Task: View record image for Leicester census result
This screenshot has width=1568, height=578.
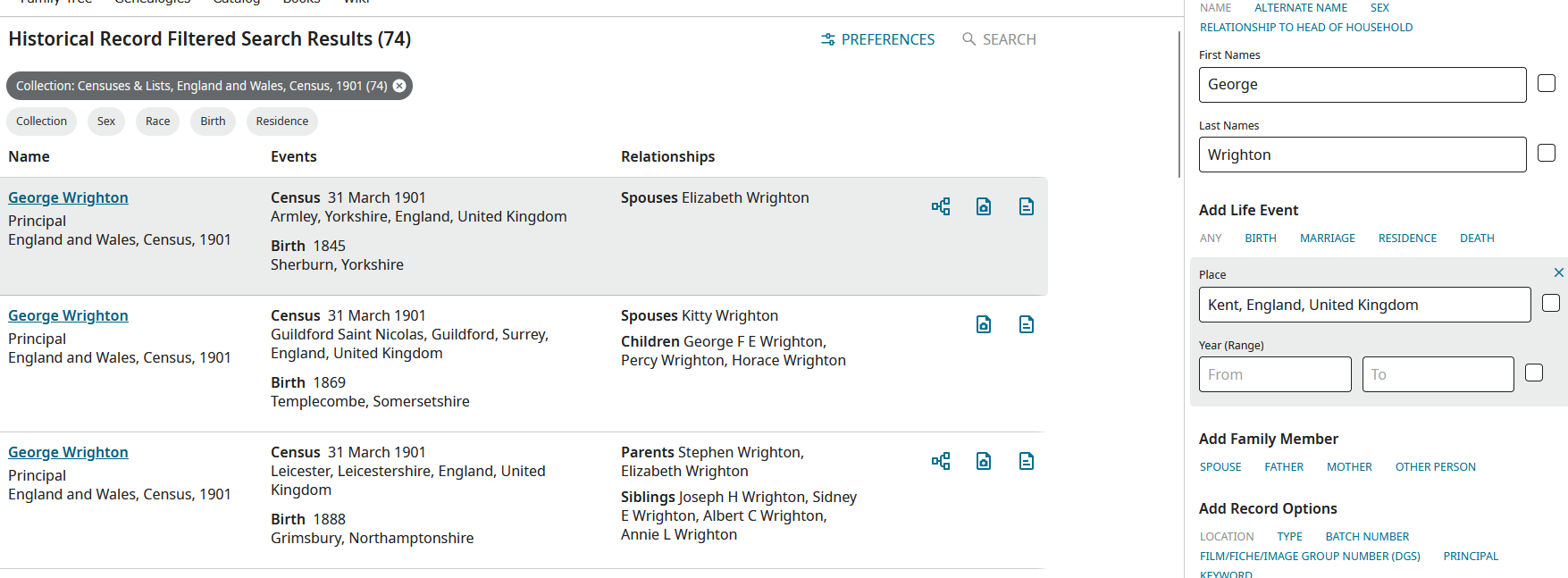Action: pyautogui.click(x=984, y=461)
